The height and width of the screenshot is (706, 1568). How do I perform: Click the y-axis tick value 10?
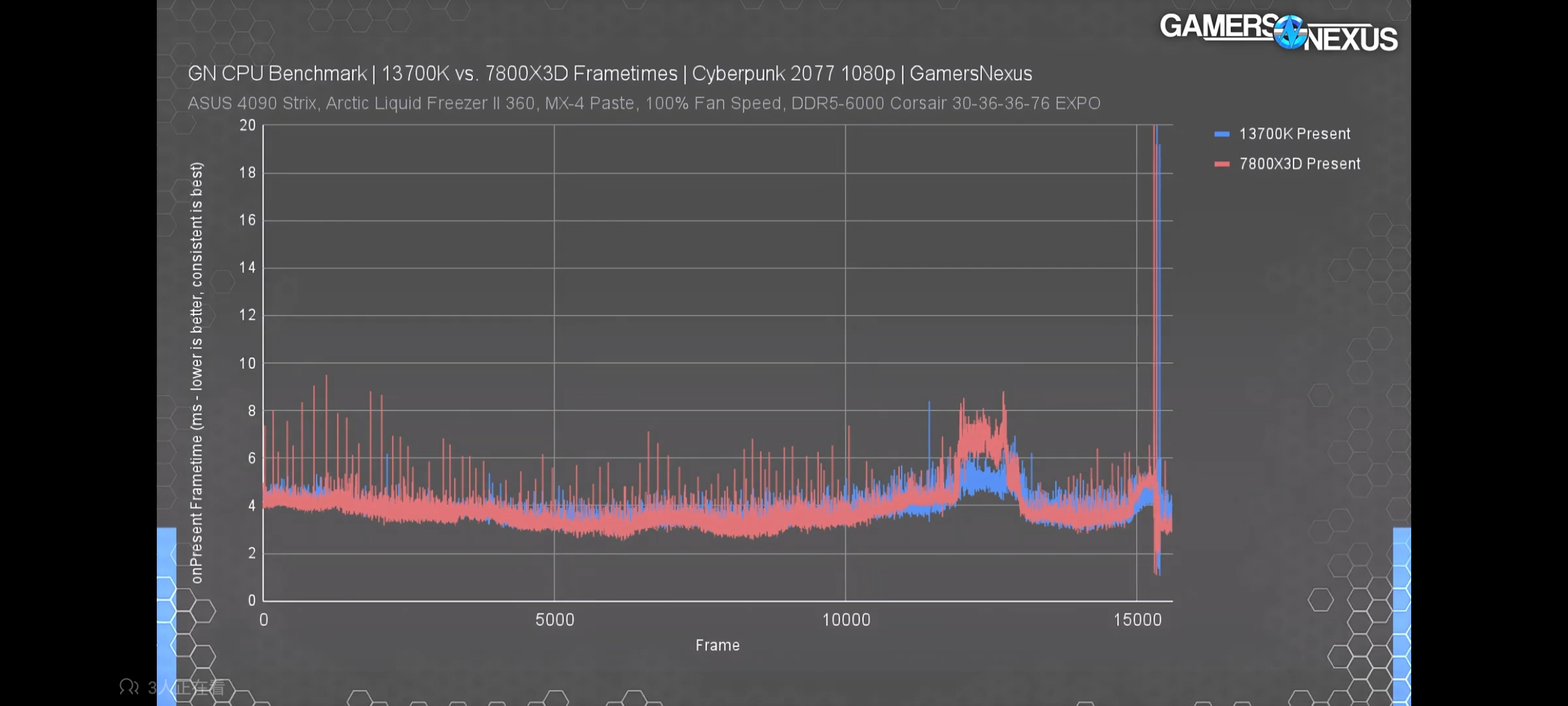coord(248,363)
